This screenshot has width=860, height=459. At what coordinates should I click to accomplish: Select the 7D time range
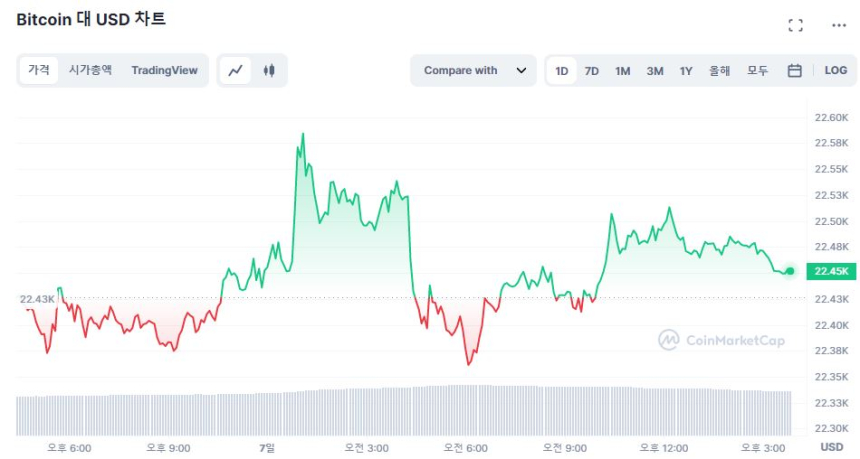tap(592, 71)
